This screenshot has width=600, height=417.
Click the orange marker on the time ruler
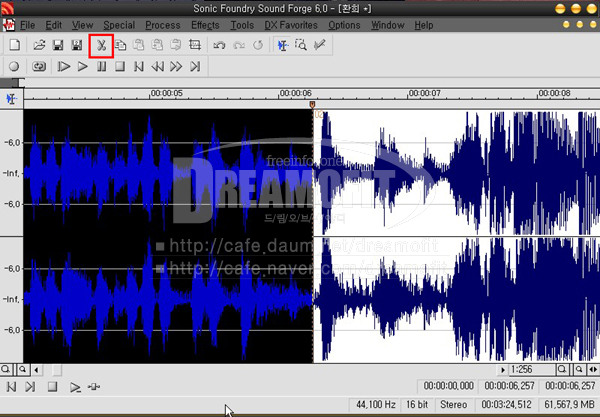click(x=312, y=104)
